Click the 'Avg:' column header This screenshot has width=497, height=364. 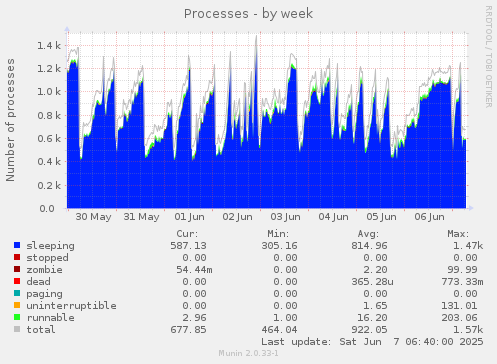pos(368,234)
